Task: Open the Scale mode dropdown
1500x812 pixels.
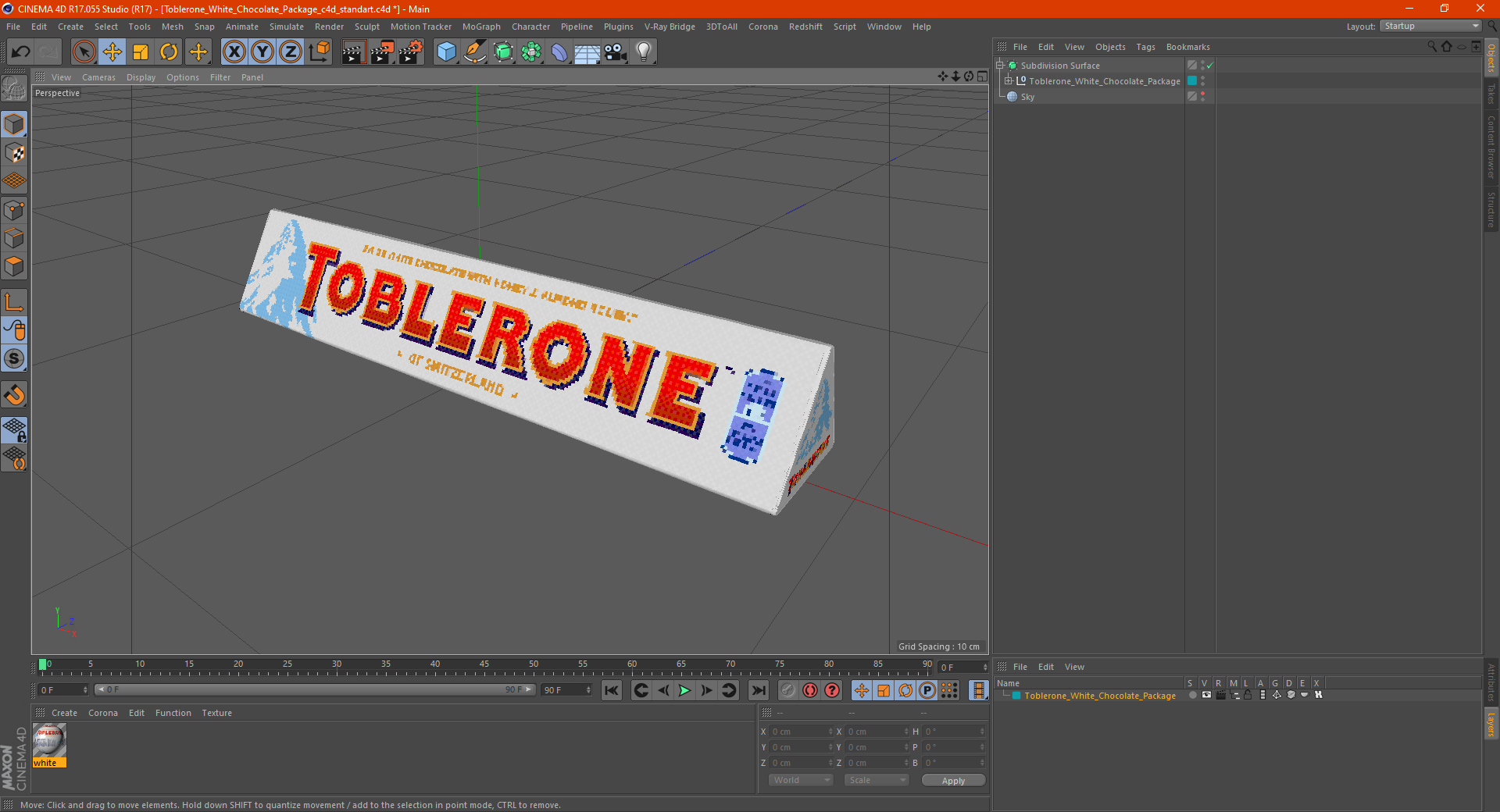Action: (x=877, y=780)
